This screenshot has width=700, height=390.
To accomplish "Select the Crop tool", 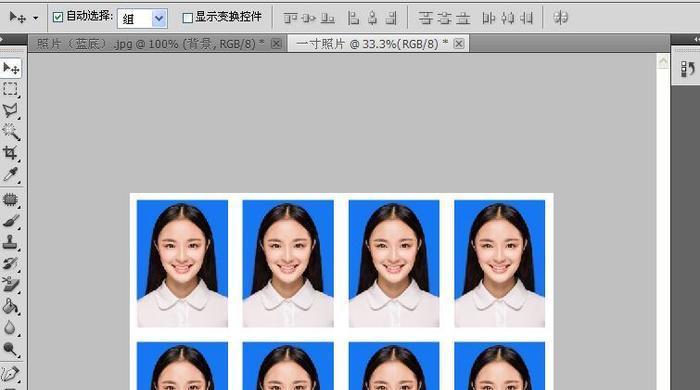I will (10, 153).
